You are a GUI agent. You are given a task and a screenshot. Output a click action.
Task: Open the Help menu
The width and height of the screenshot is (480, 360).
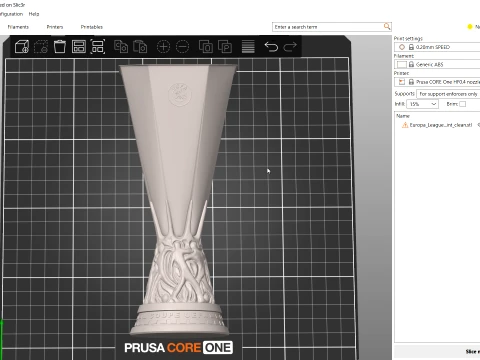click(34, 14)
